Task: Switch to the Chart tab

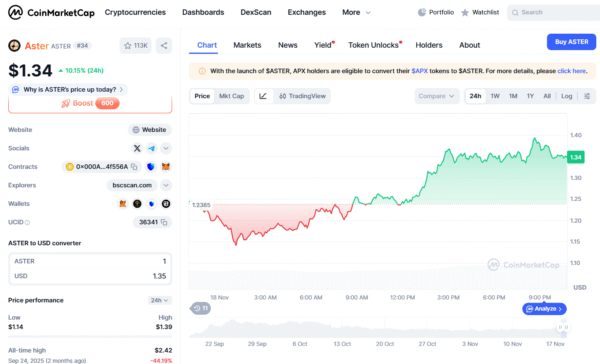Action: click(x=207, y=45)
